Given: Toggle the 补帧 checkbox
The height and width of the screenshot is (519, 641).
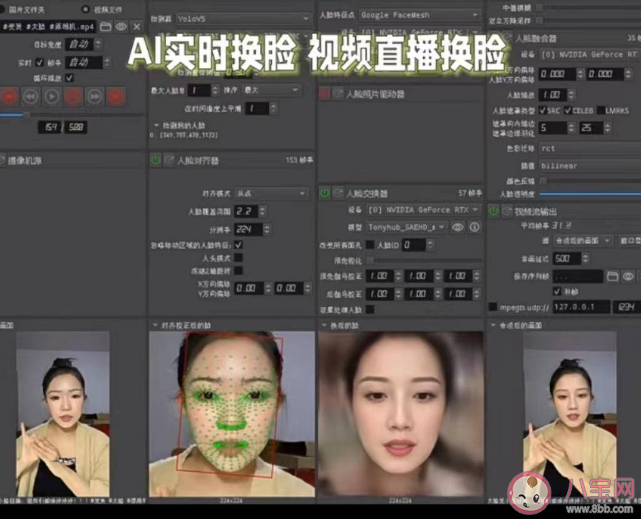Looking at the screenshot, I should 557,291.
